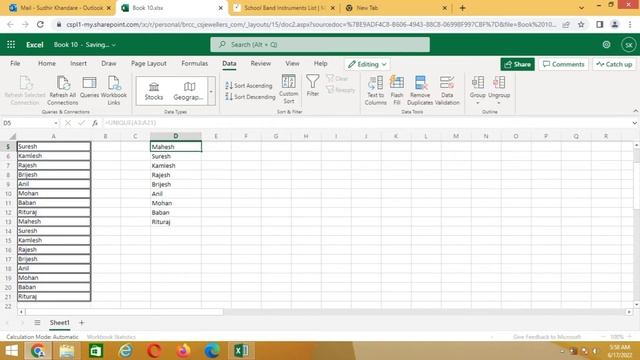The height and width of the screenshot is (360, 640).
Task: Click the Catch up button
Action: [614, 64]
